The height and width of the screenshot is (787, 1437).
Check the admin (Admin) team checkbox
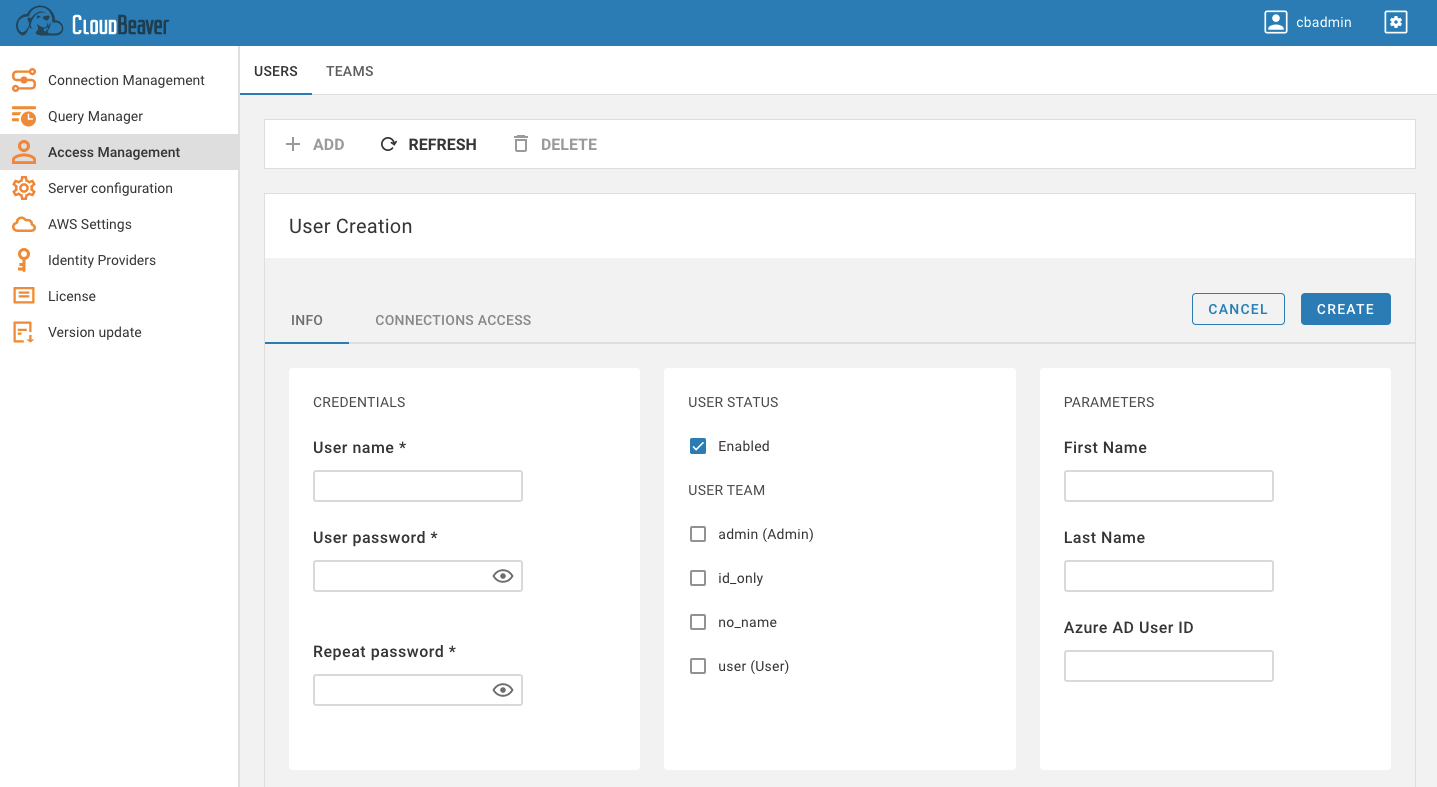click(698, 533)
